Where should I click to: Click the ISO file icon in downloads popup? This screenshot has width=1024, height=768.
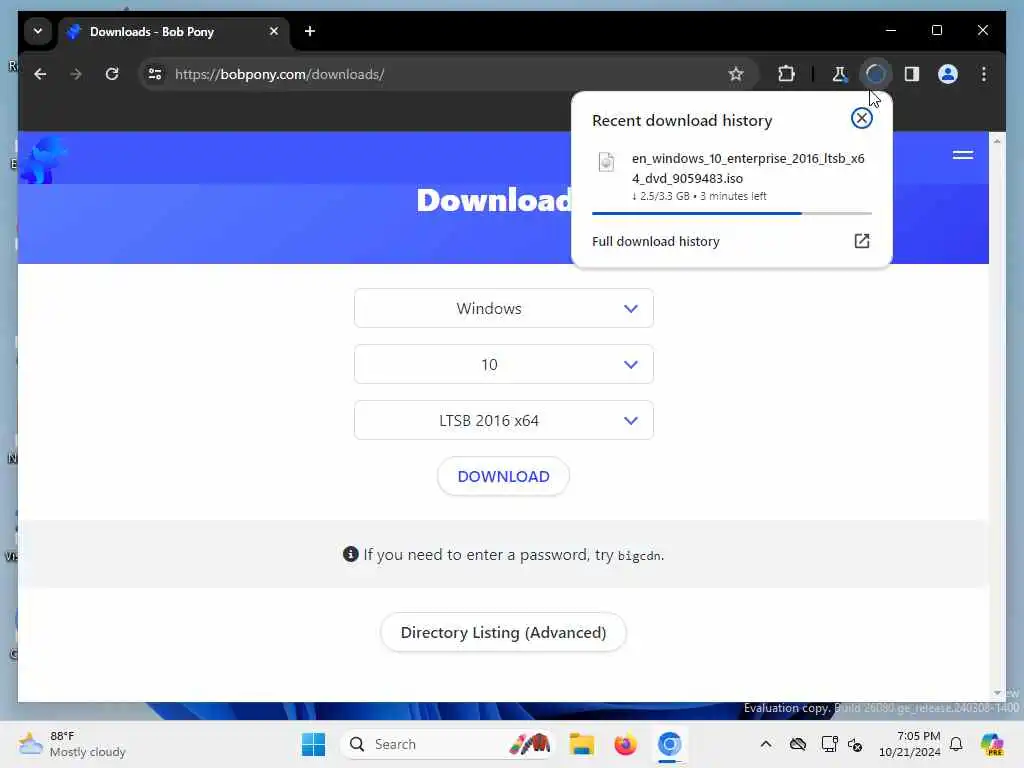[606, 162]
